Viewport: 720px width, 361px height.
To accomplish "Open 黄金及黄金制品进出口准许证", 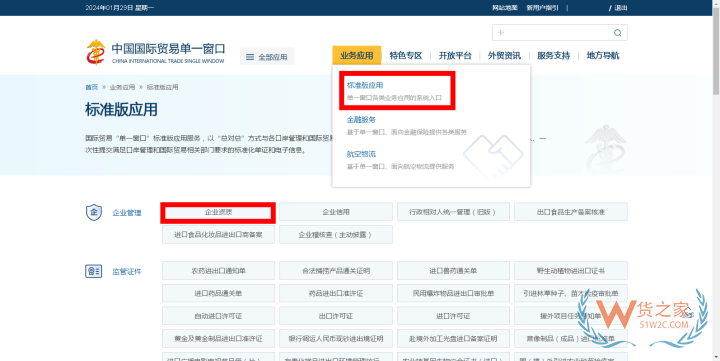I will click(218, 338).
